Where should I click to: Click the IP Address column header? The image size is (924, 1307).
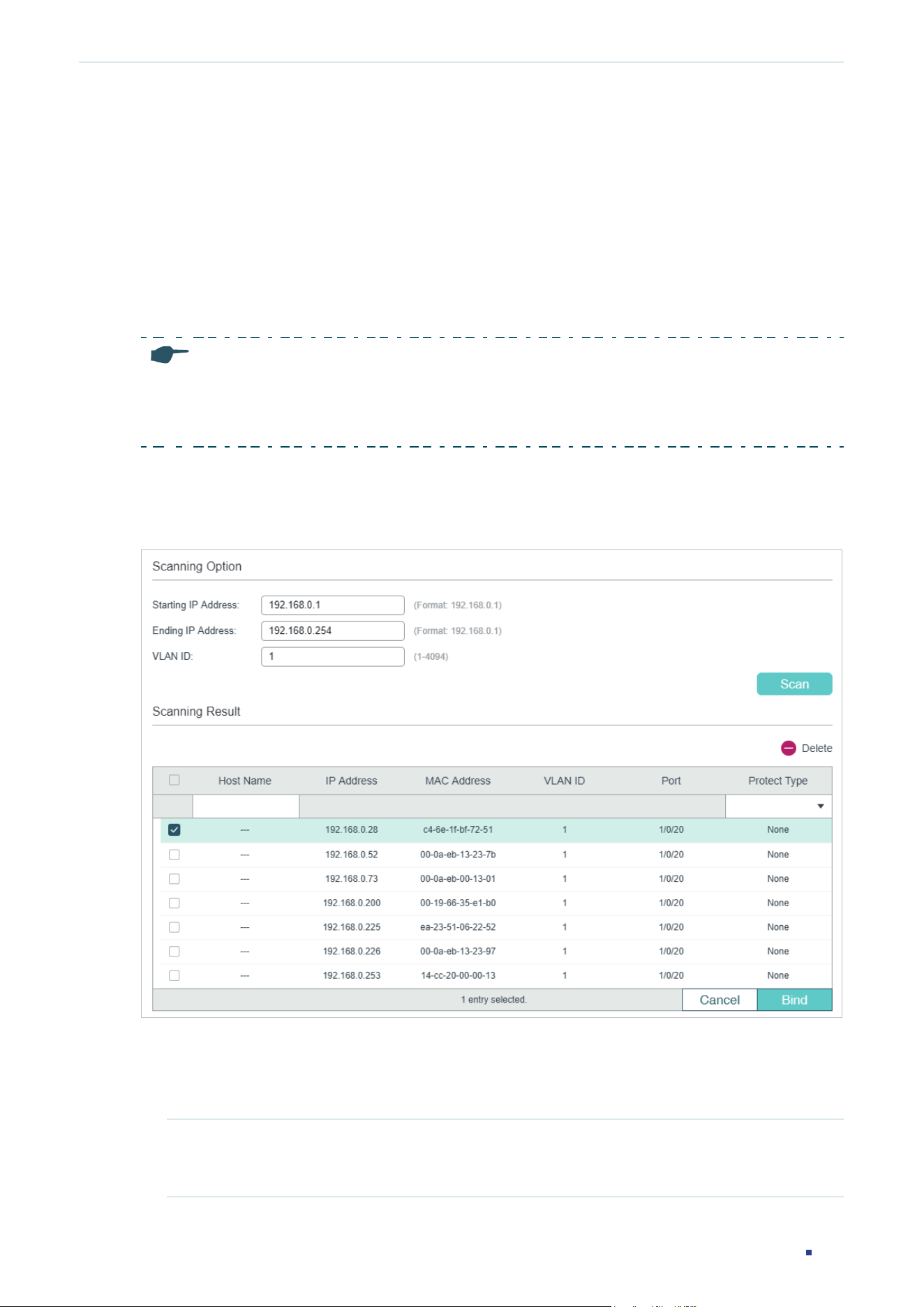pos(351,781)
